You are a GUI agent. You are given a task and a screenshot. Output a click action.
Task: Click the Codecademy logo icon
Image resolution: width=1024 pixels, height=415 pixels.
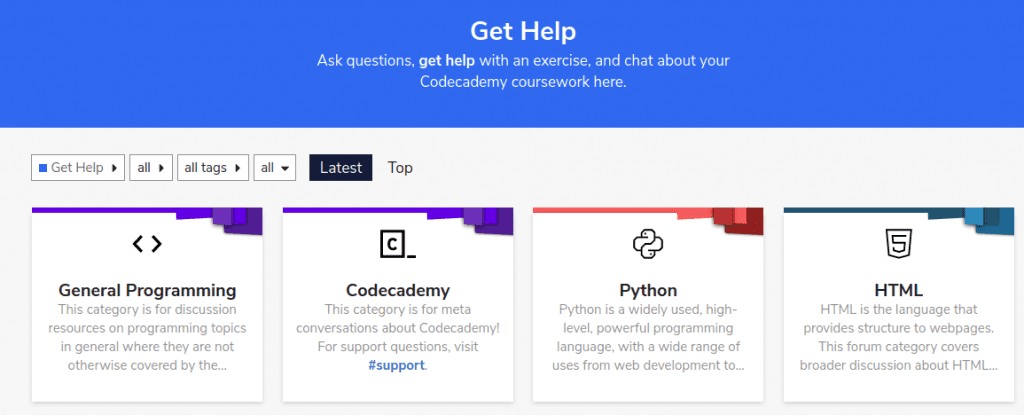coord(398,244)
